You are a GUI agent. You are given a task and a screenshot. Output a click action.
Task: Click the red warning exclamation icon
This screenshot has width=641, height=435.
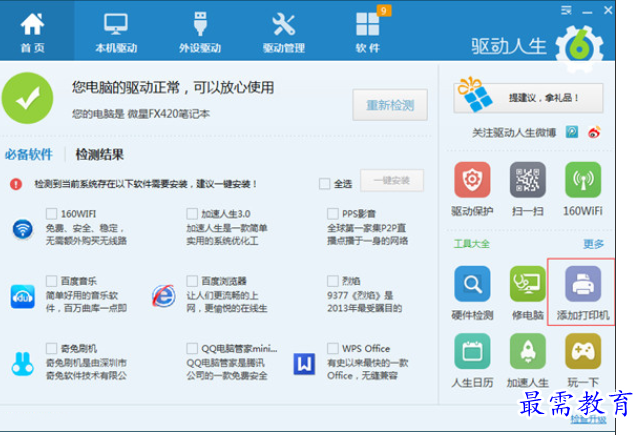coord(16,184)
